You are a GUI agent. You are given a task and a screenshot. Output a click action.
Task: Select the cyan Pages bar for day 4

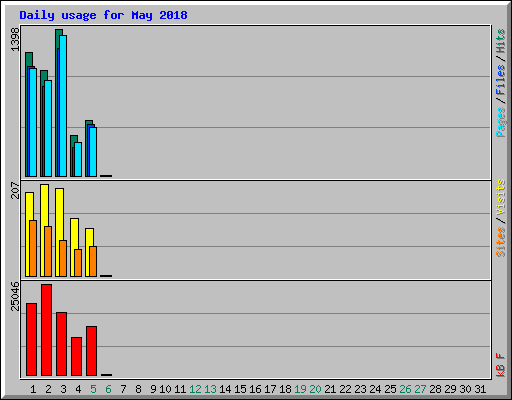[78, 159]
